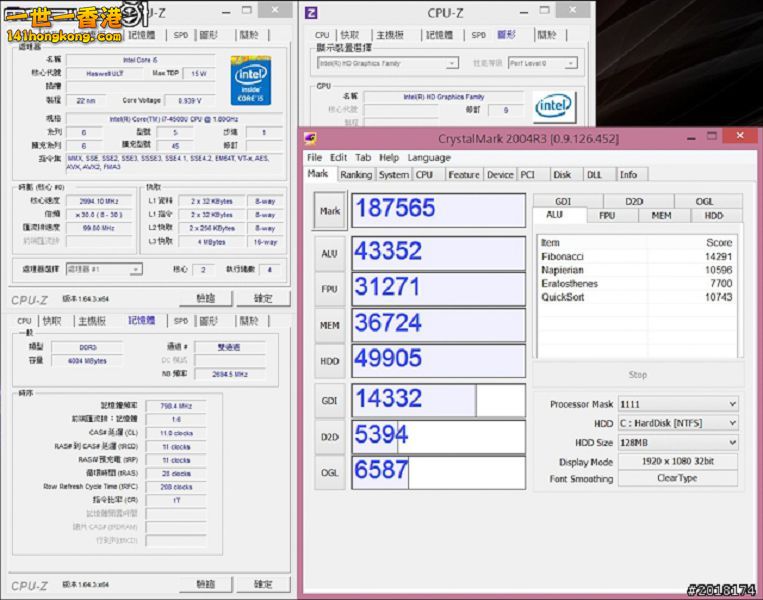Click the Napierian score row
The height and width of the screenshot is (600, 763).
636,270
